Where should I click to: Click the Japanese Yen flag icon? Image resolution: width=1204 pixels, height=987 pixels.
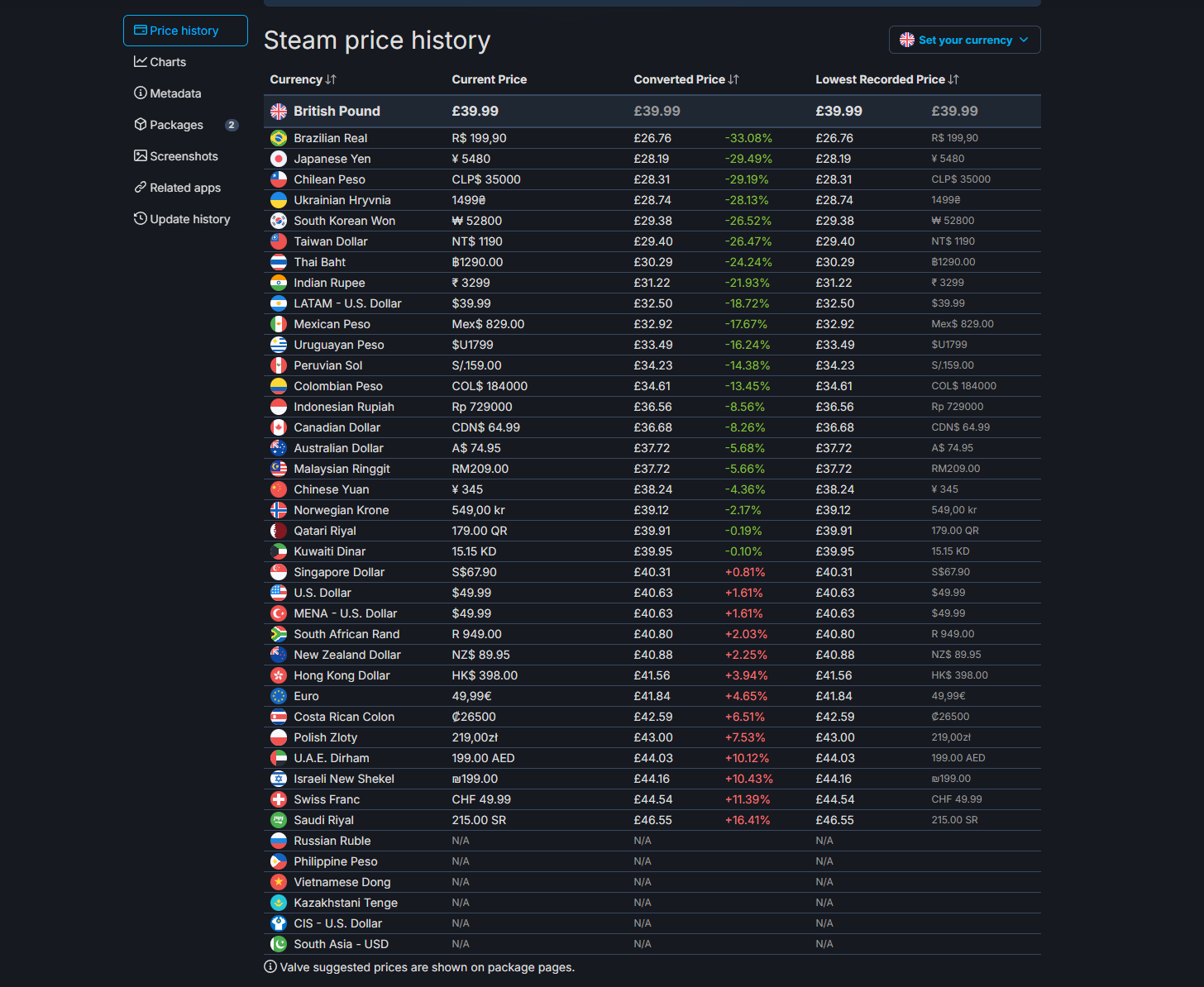coord(279,159)
